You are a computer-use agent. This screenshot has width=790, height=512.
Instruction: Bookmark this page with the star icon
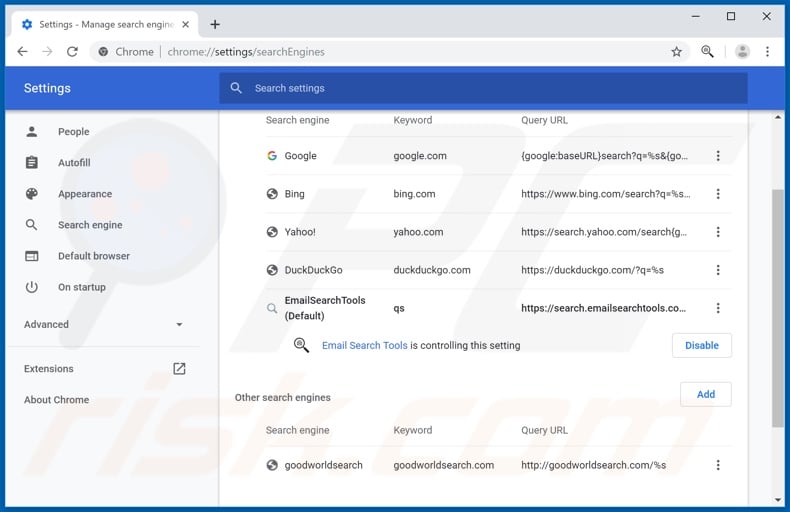pos(677,51)
